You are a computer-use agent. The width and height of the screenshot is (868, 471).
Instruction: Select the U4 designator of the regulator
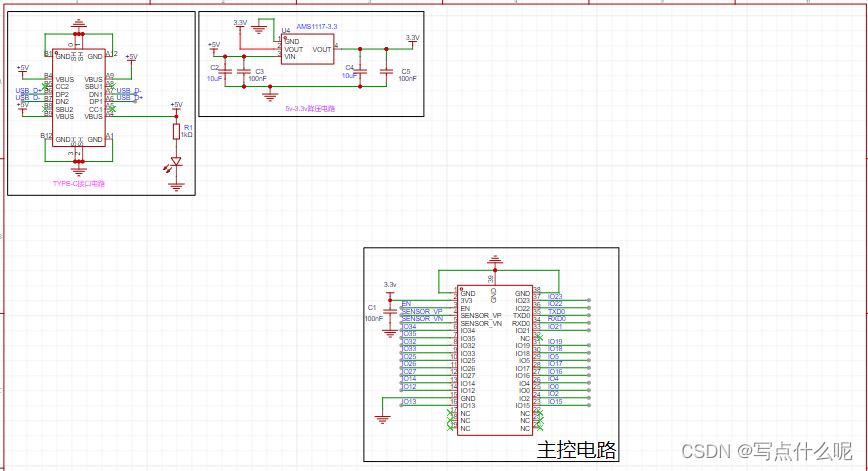tap(286, 30)
